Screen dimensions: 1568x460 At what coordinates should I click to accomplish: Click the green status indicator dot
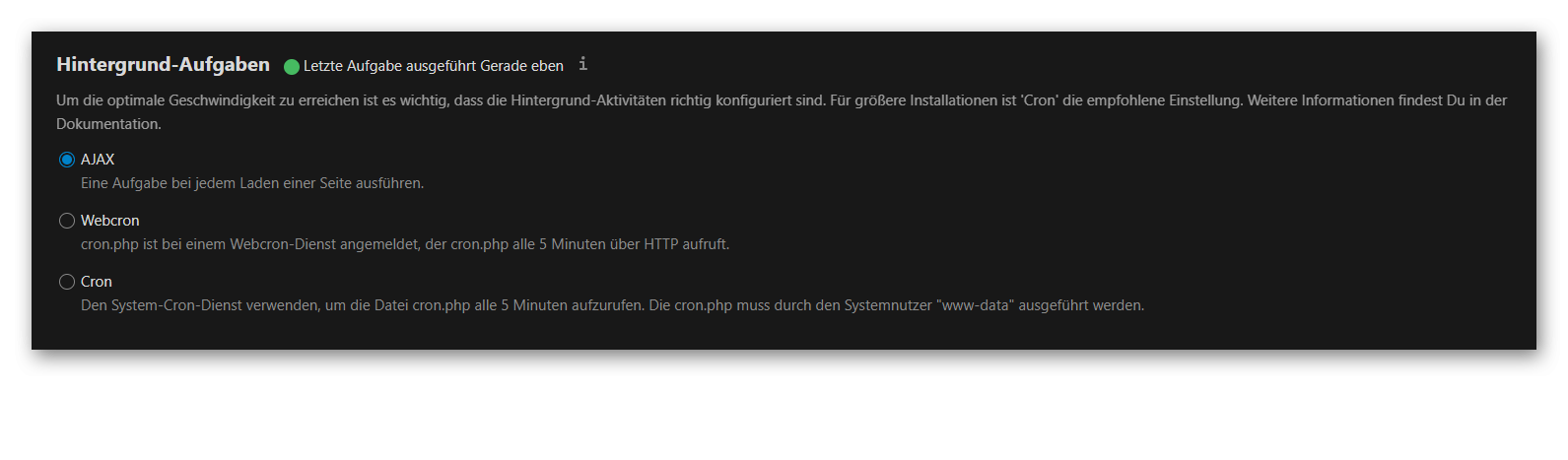tap(292, 67)
